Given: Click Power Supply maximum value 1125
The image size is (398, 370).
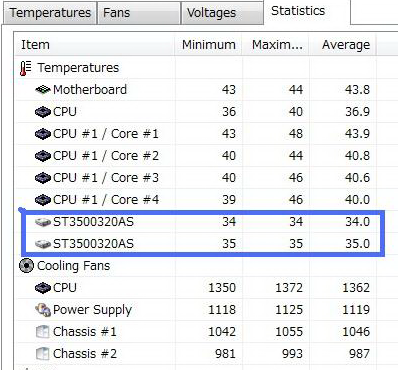Looking at the screenshot, I should coord(289,310).
